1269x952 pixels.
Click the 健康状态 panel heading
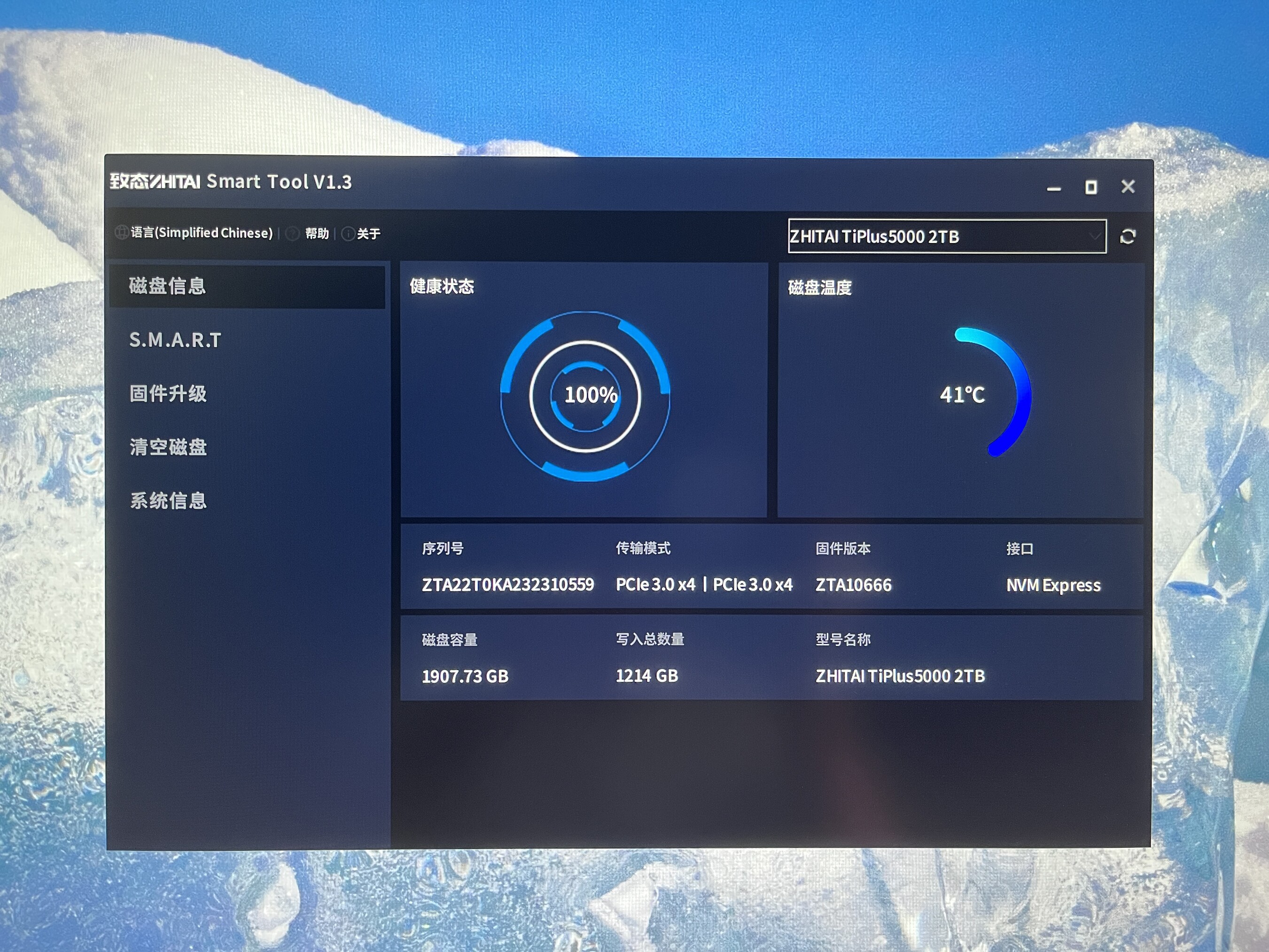(442, 286)
